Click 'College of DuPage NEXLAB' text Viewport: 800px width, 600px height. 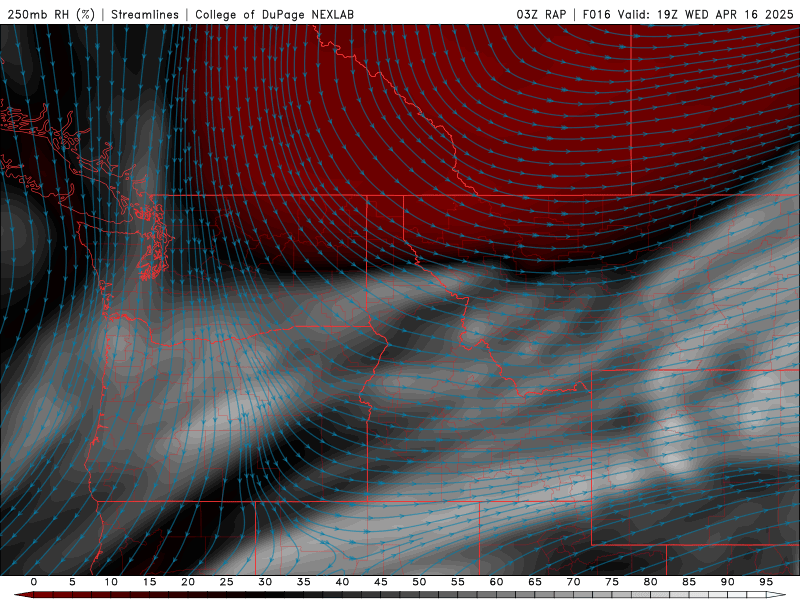pyautogui.click(x=274, y=14)
